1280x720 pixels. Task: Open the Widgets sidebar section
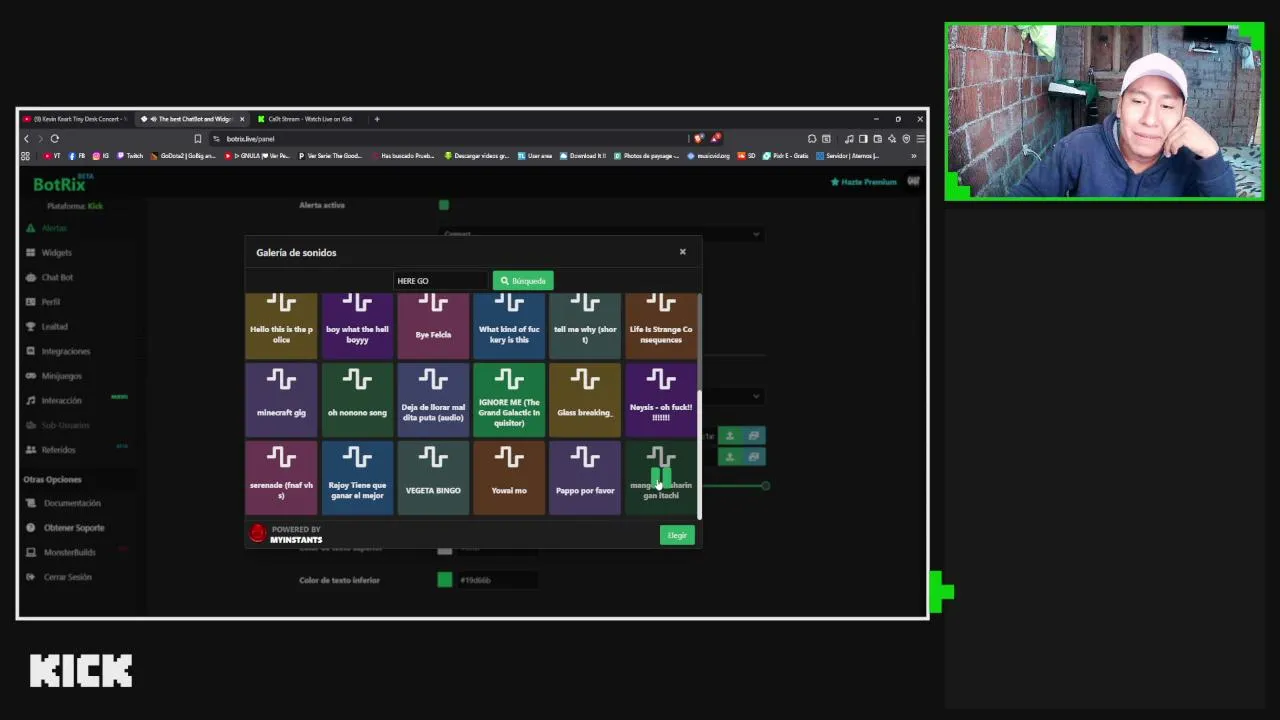tap(56, 253)
